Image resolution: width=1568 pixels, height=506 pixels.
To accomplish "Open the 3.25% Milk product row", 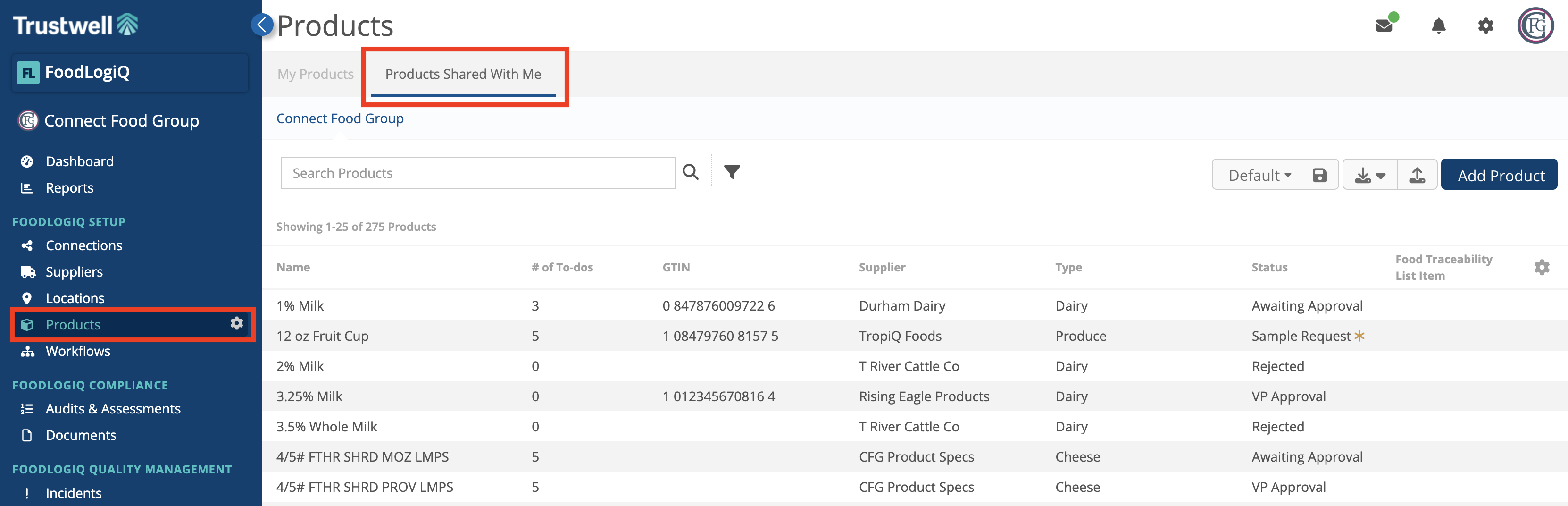I will (x=915, y=396).
